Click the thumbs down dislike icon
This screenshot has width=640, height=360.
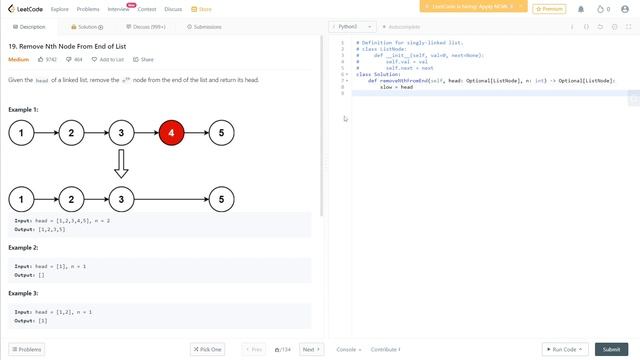click(x=69, y=60)
